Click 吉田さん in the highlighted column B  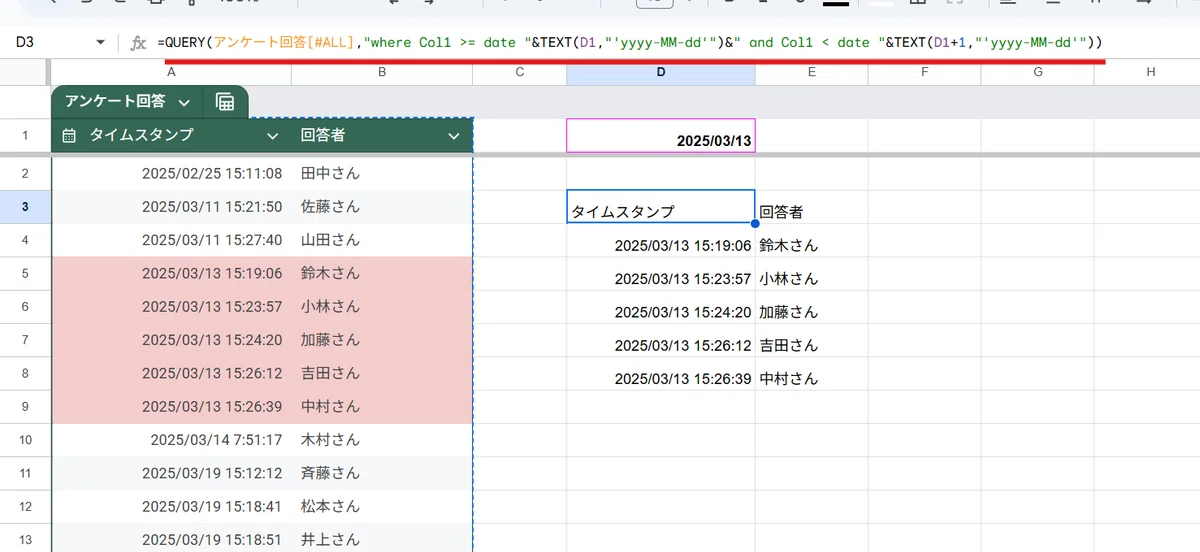tap(382, 373)
